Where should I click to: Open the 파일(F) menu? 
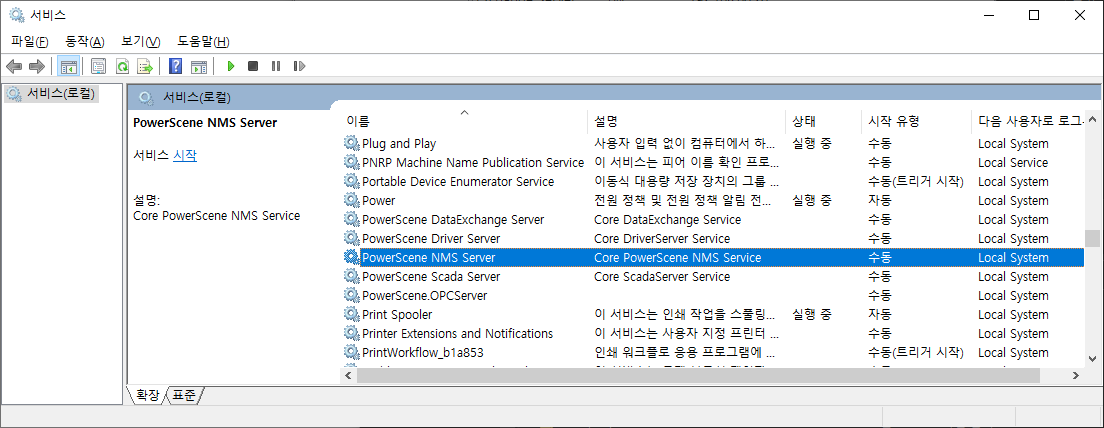(30, 42)
